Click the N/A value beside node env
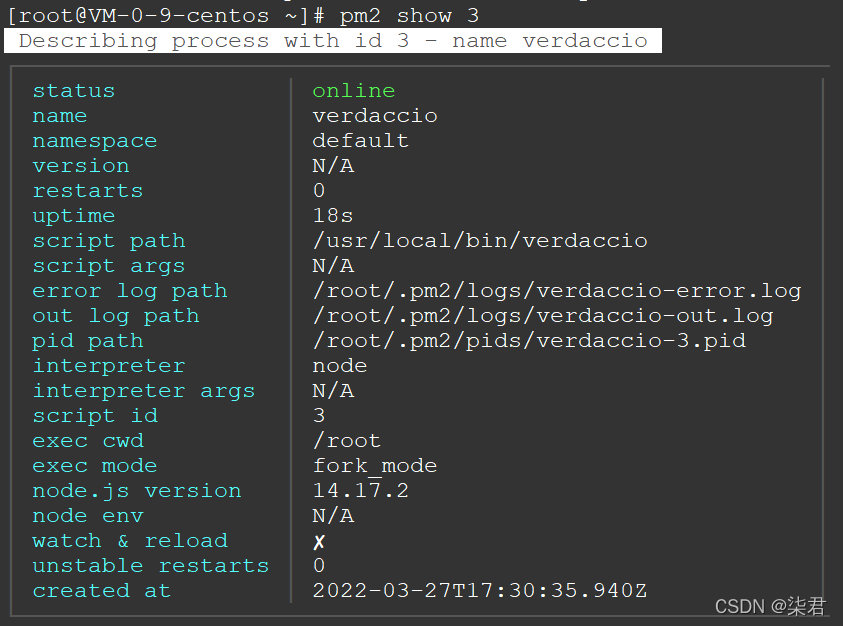843x626 pixels. (x=333, y=516)
